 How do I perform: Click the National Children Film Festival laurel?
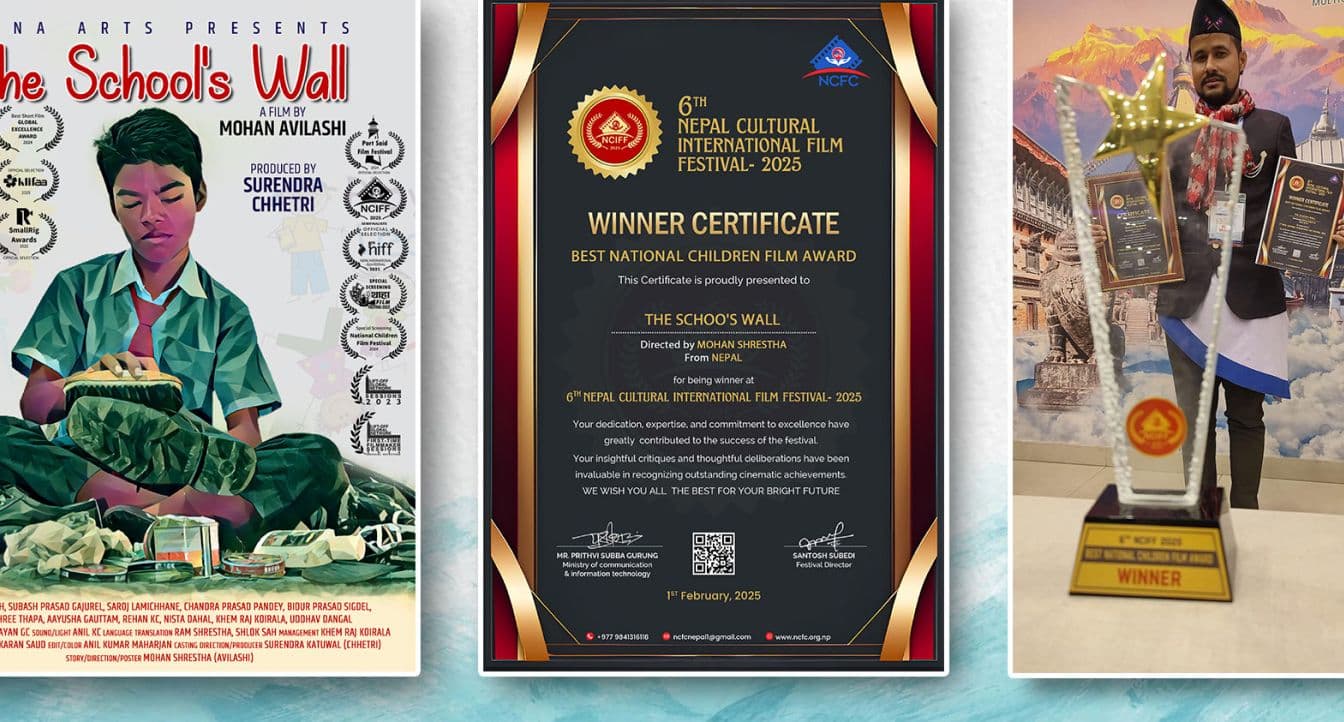(374, 338)
